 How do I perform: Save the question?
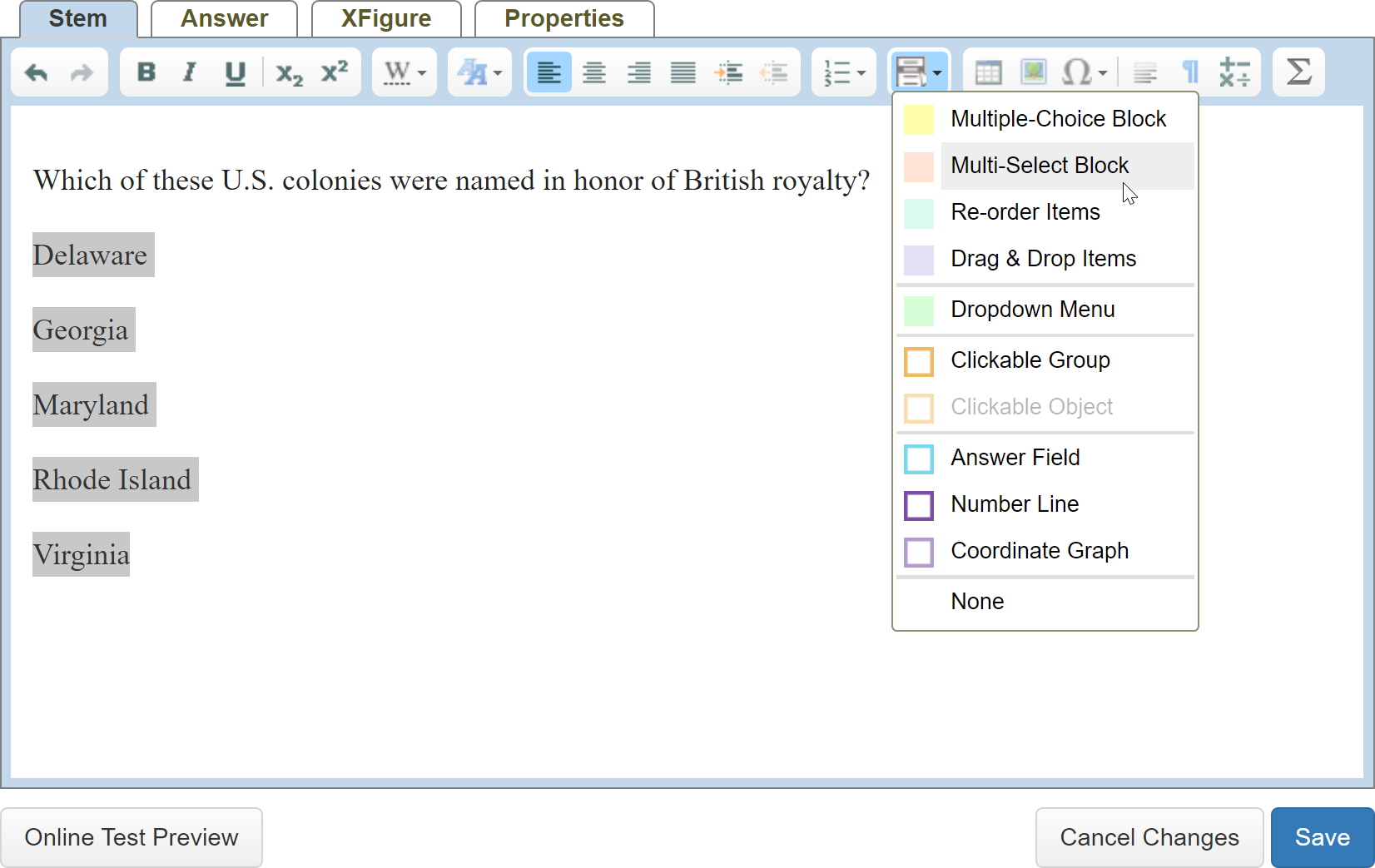1323,837
